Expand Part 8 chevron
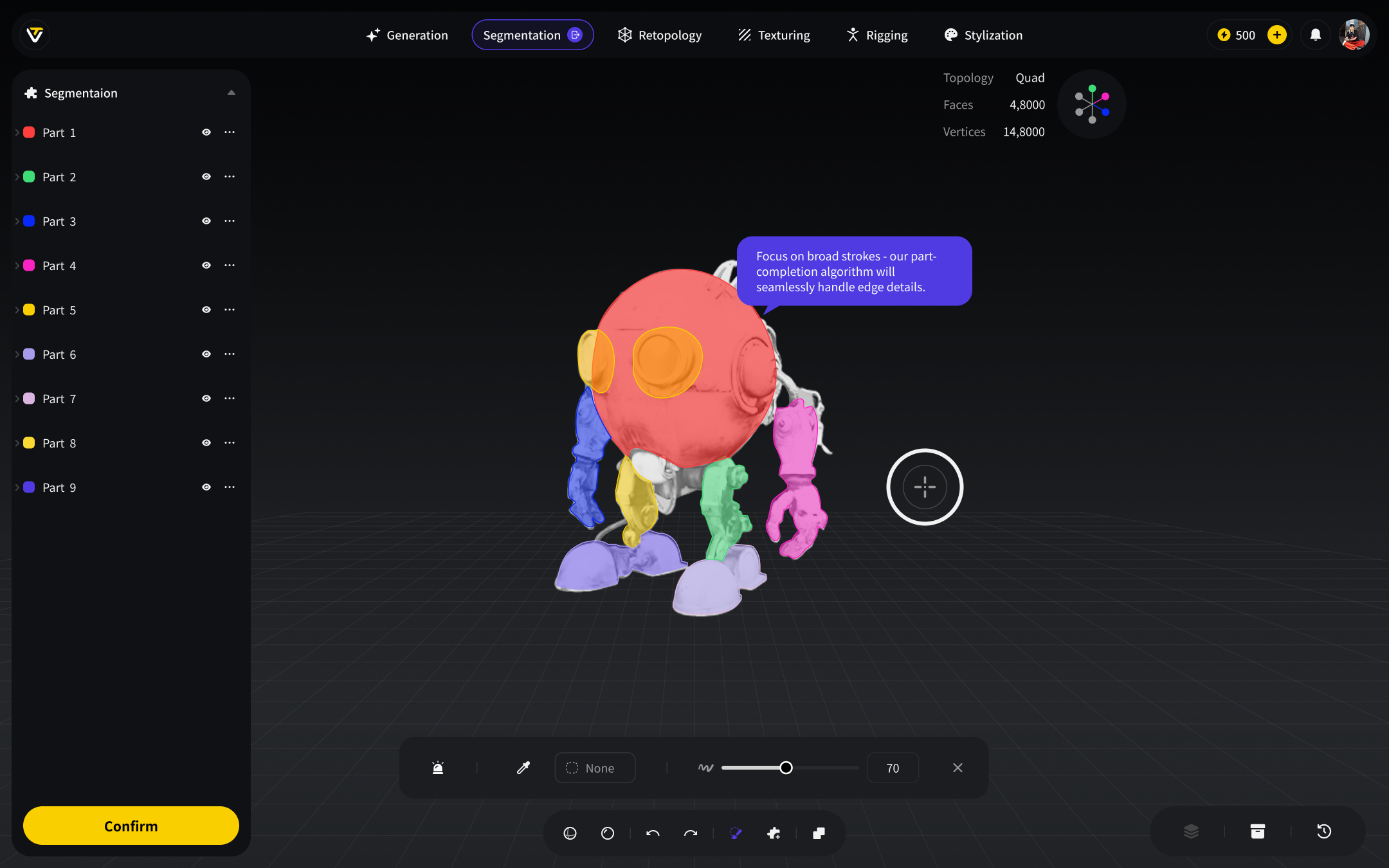This screenshot has width=1389, height=868. pos(17,443)
